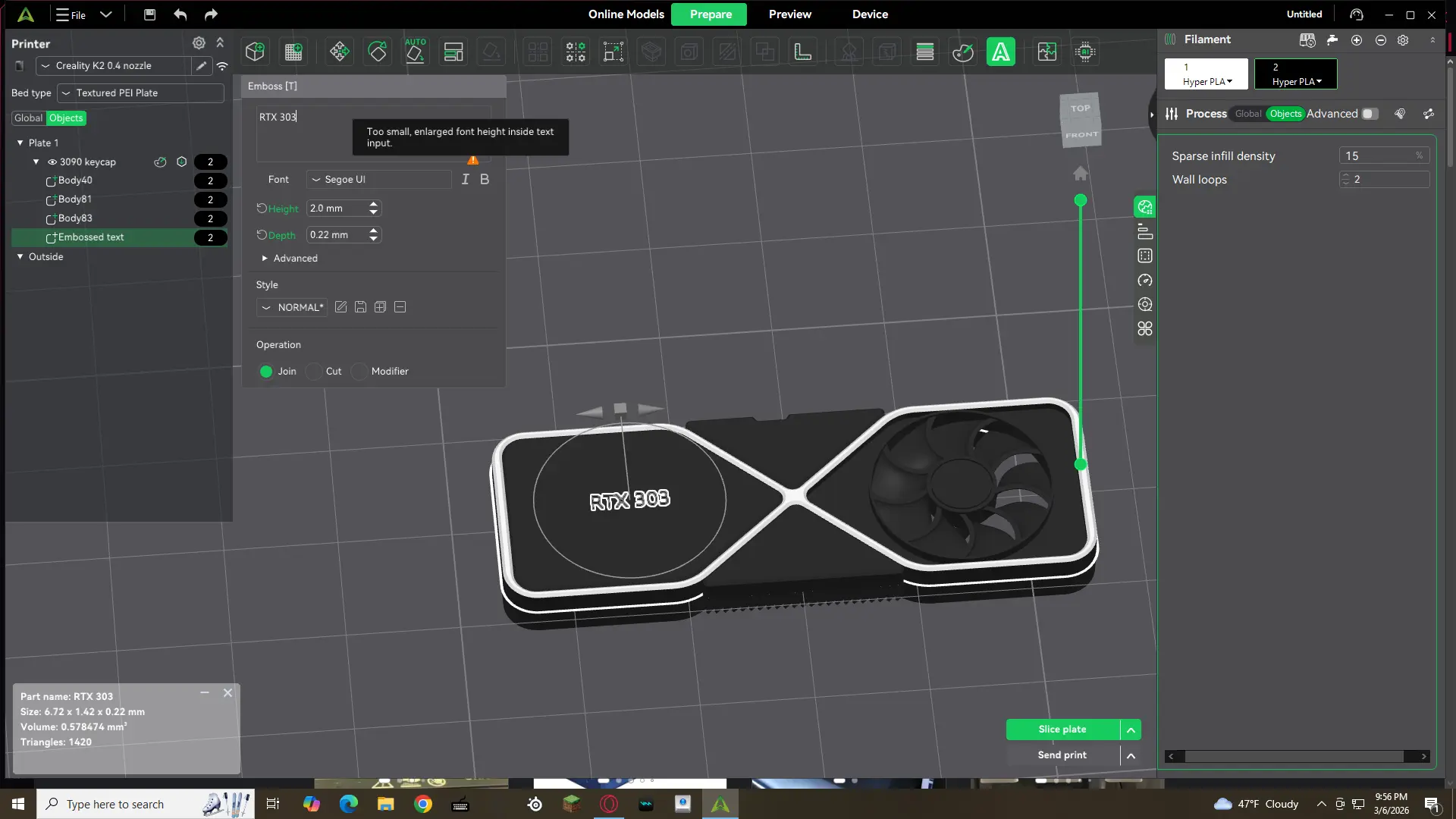Collapse the Plate 1 tree node

pos(20,143)
